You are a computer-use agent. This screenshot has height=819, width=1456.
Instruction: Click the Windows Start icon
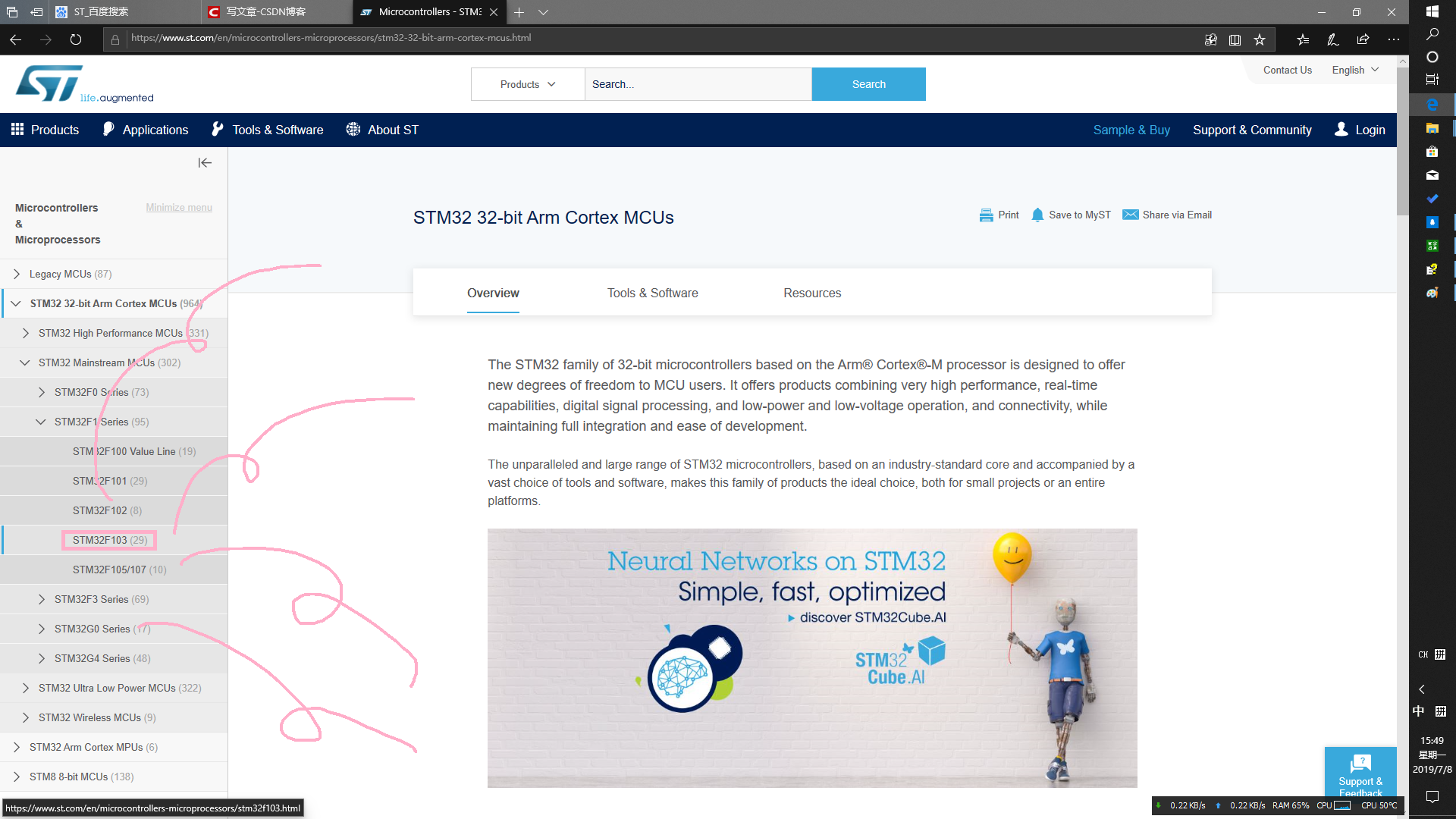pos(1432,11)
